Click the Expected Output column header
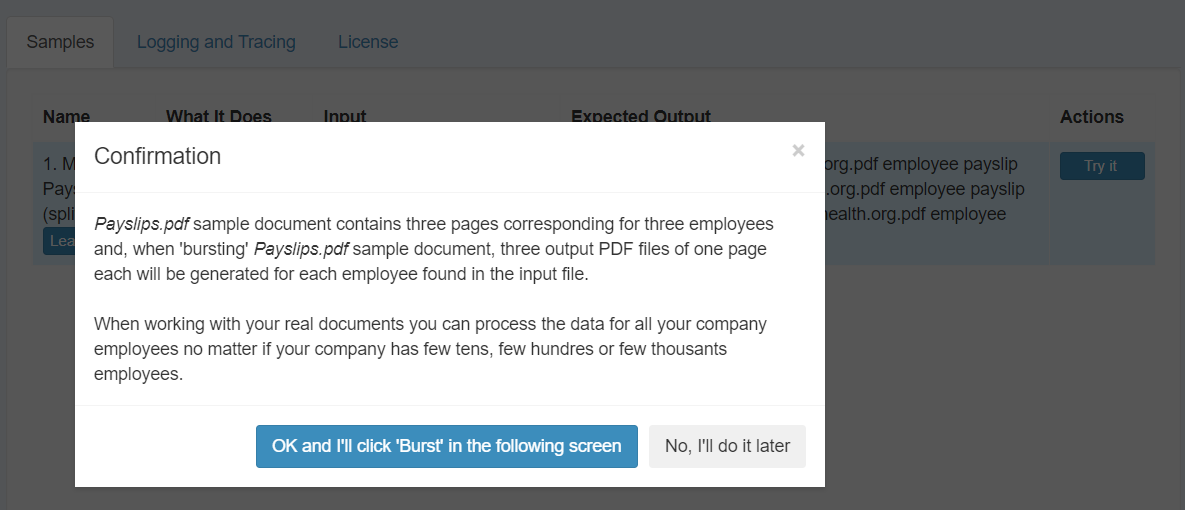Image resolution: width=1185 pixels, height=510 pixels. [x=640, y=117]
